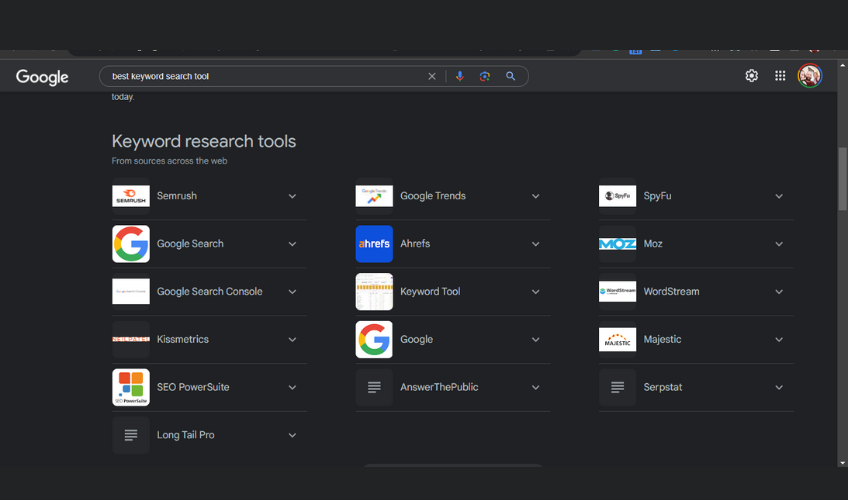Click the Semrush logo thumbnail
Image resolution: width=848 pixels, height=500 pixels.
(131, 196)
